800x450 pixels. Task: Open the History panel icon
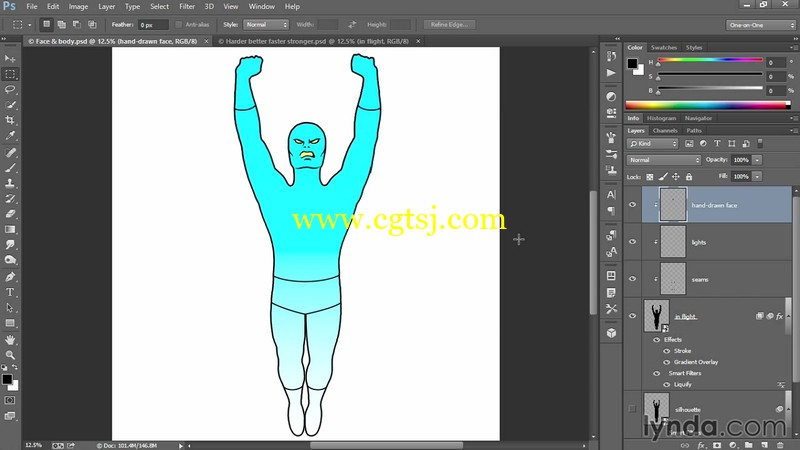(611, 56)
